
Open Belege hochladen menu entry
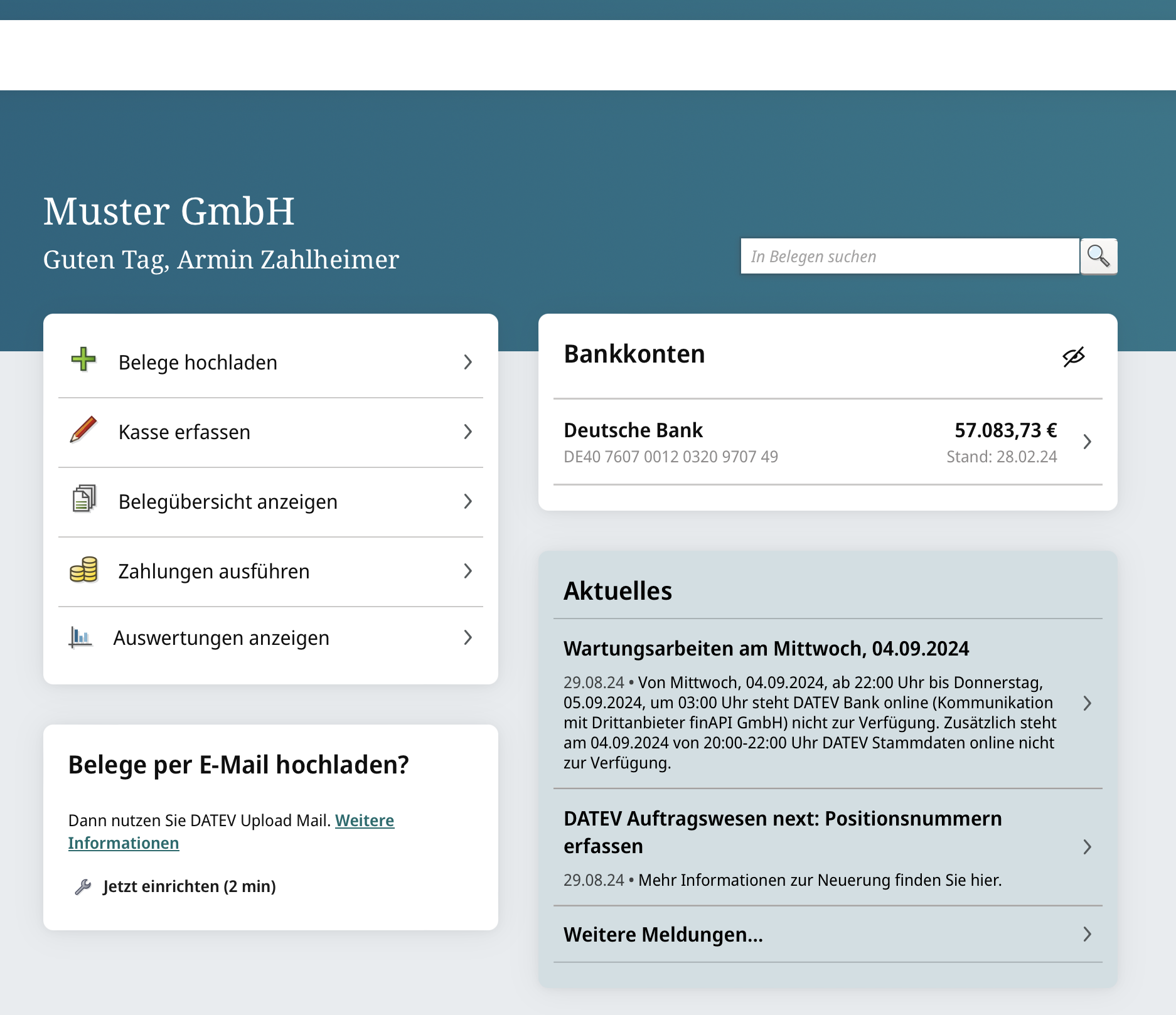tap(198, 363)
